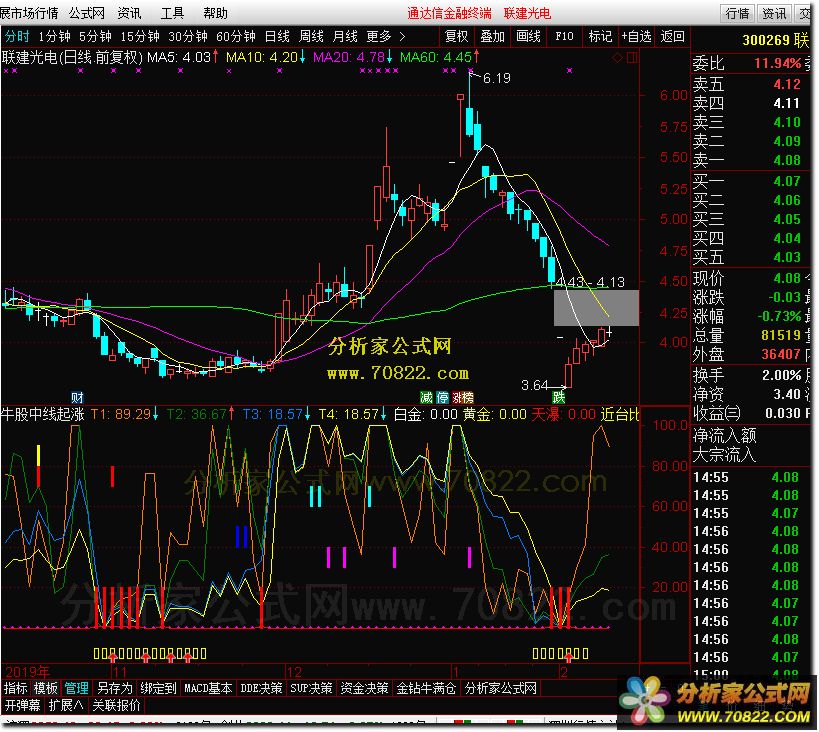Select the 月线 monthly chart tab
The width and height of the screenshot is (819, 732).
[x=345, y=36]
